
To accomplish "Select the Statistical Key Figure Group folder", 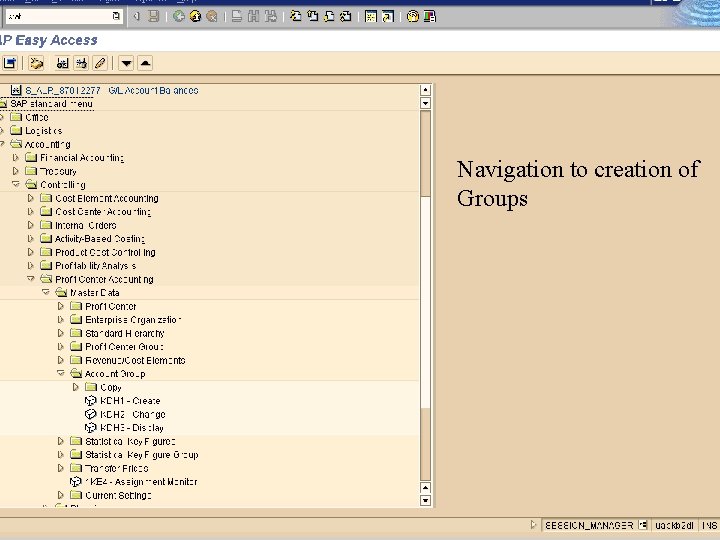I will (x=142, y=455).
